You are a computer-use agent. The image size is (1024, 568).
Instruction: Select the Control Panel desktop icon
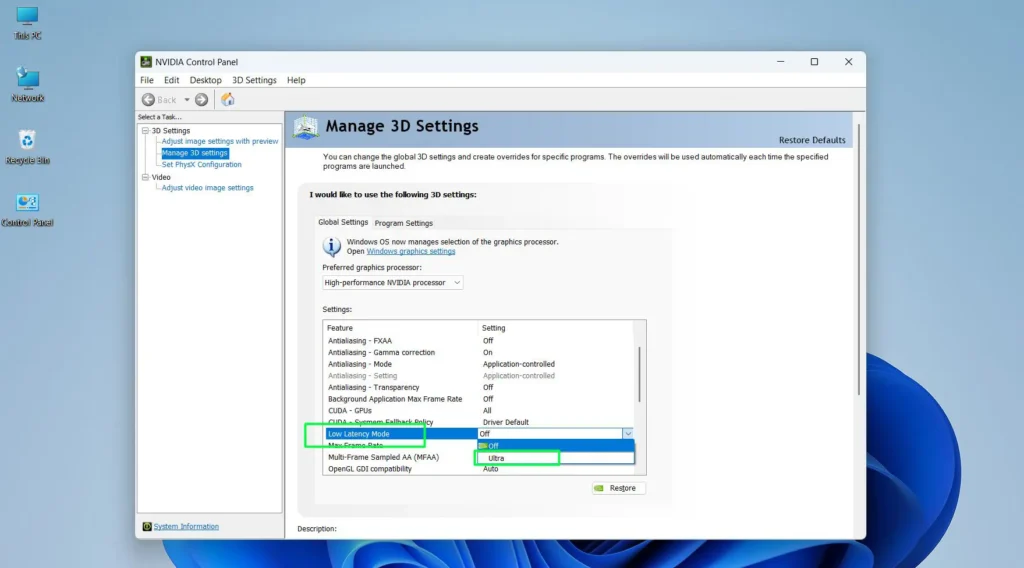coord(27,210)
